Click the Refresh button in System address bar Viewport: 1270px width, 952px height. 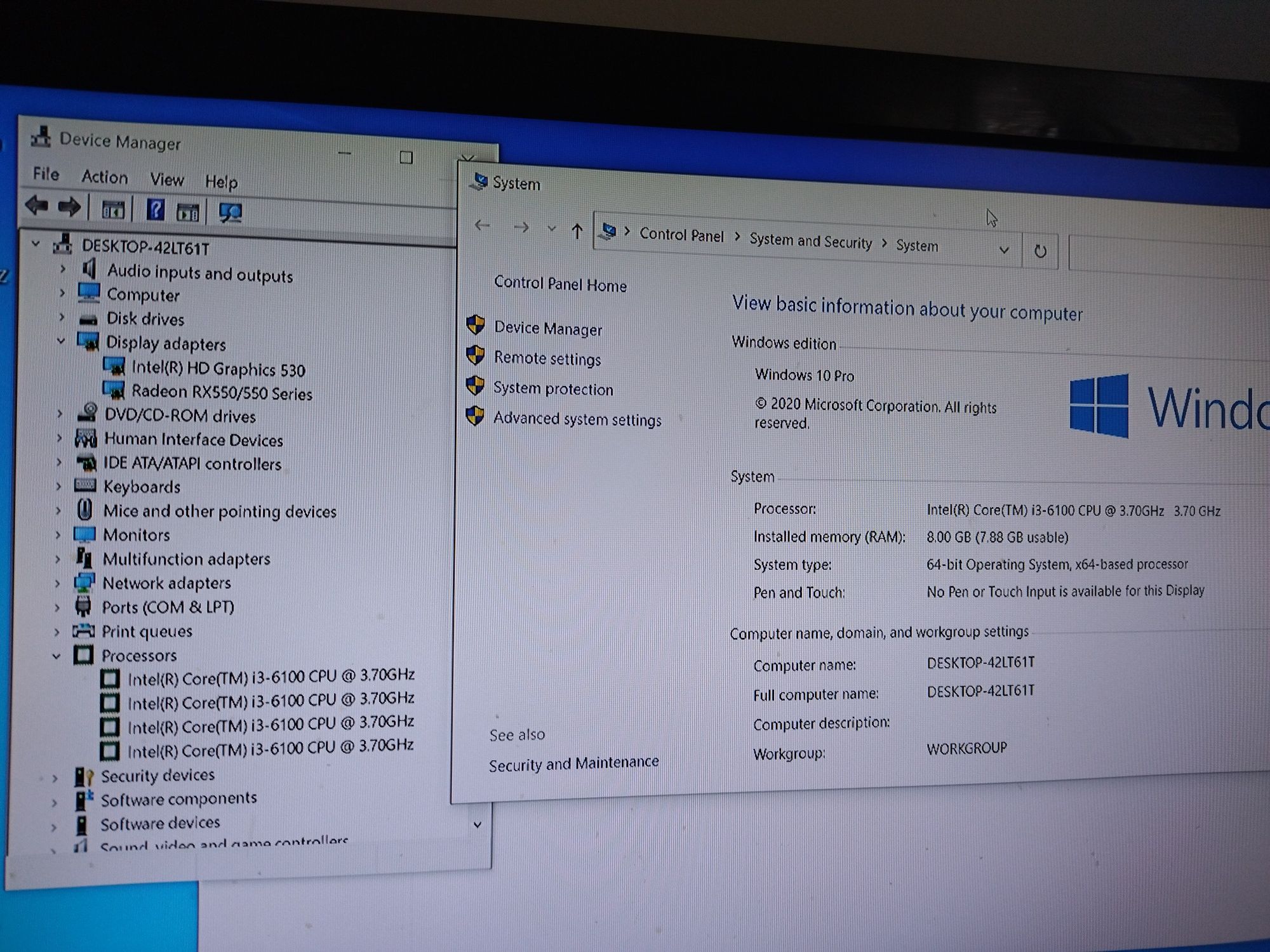pyautogui.click(x=1040, y=251)
